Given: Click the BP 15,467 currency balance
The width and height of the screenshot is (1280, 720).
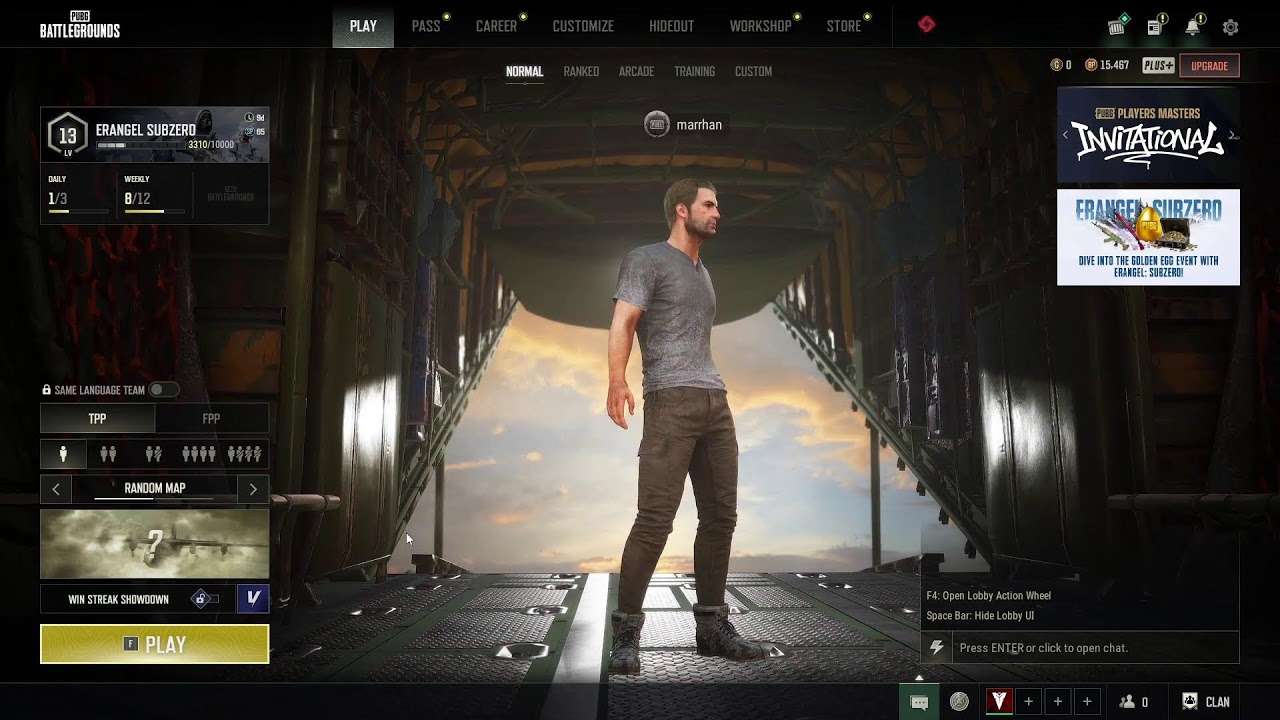Looking at the screenshot, I should coord(1107,65).
